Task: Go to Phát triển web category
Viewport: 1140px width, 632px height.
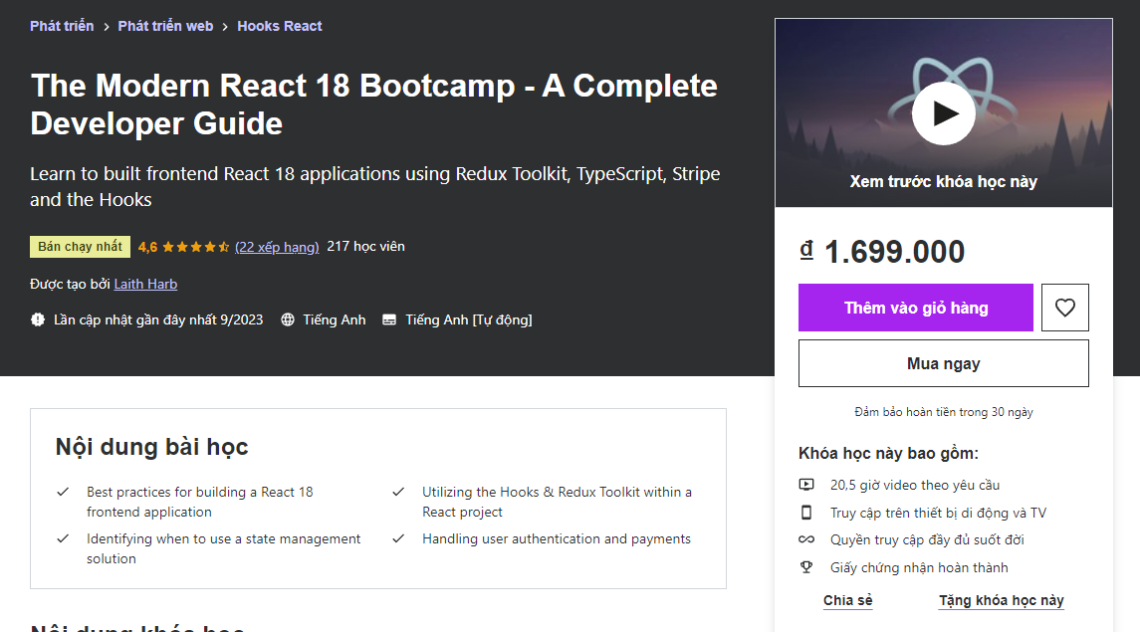Action: coord(165,26)
